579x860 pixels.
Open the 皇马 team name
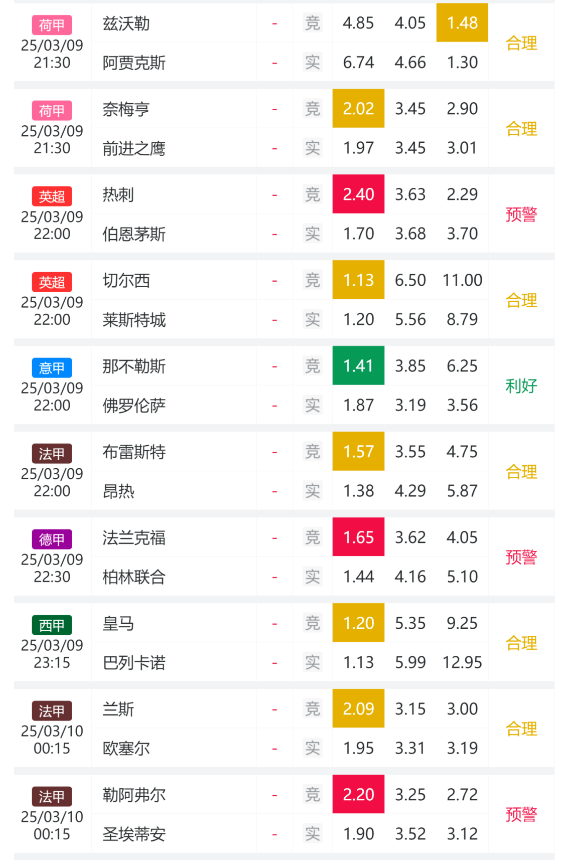pyautogui.click(x=118, y=624)
